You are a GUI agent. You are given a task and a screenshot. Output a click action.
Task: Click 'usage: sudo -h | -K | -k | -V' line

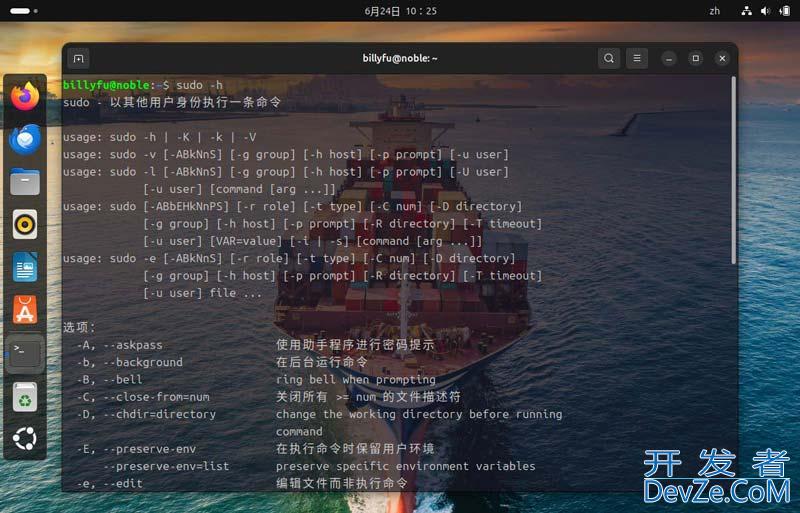(160, 137)
